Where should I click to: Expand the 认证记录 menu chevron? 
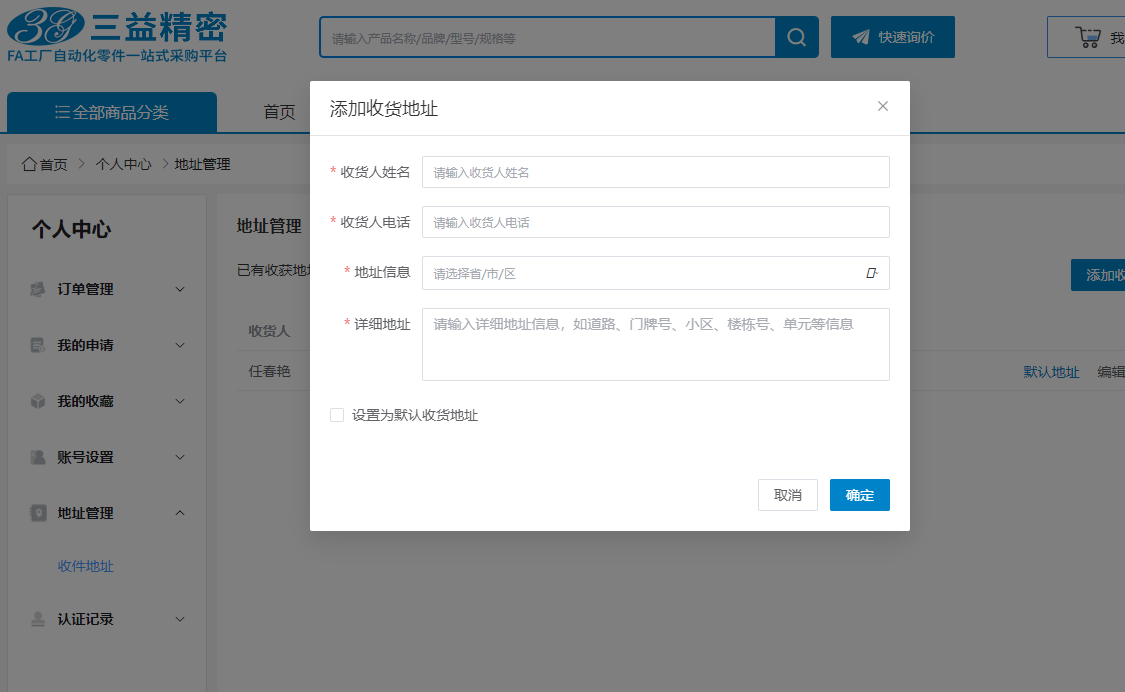click(180, 619)
